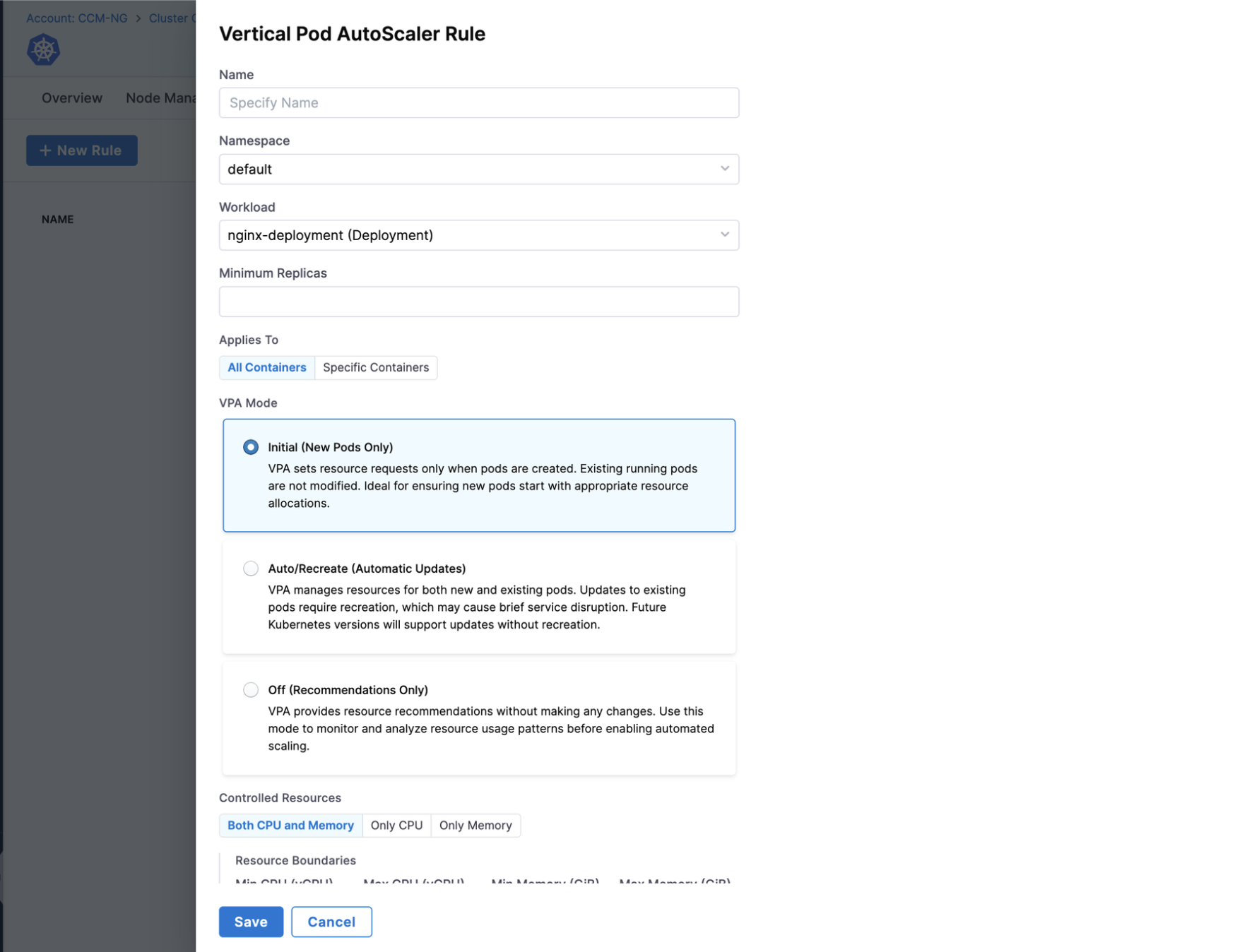The height and width of the screenshot is (952, 1259).
Task: Apply rule to All Containers
Action: point(267,367)
